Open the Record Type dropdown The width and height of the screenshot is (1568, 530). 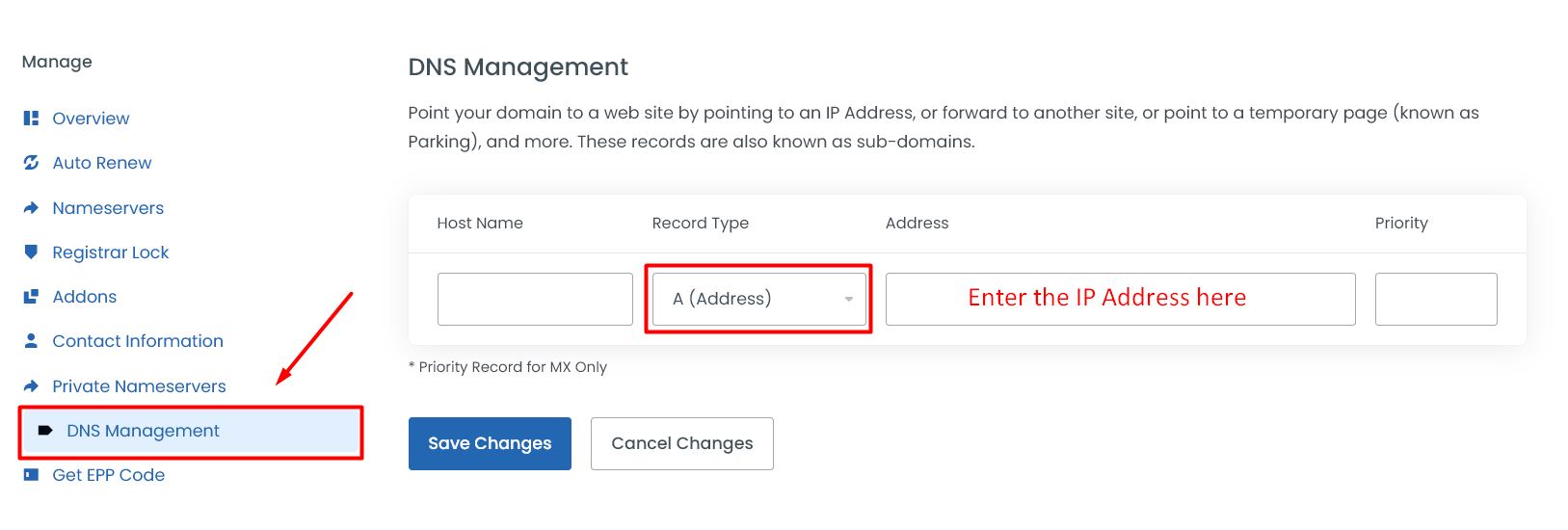(757, 299)
